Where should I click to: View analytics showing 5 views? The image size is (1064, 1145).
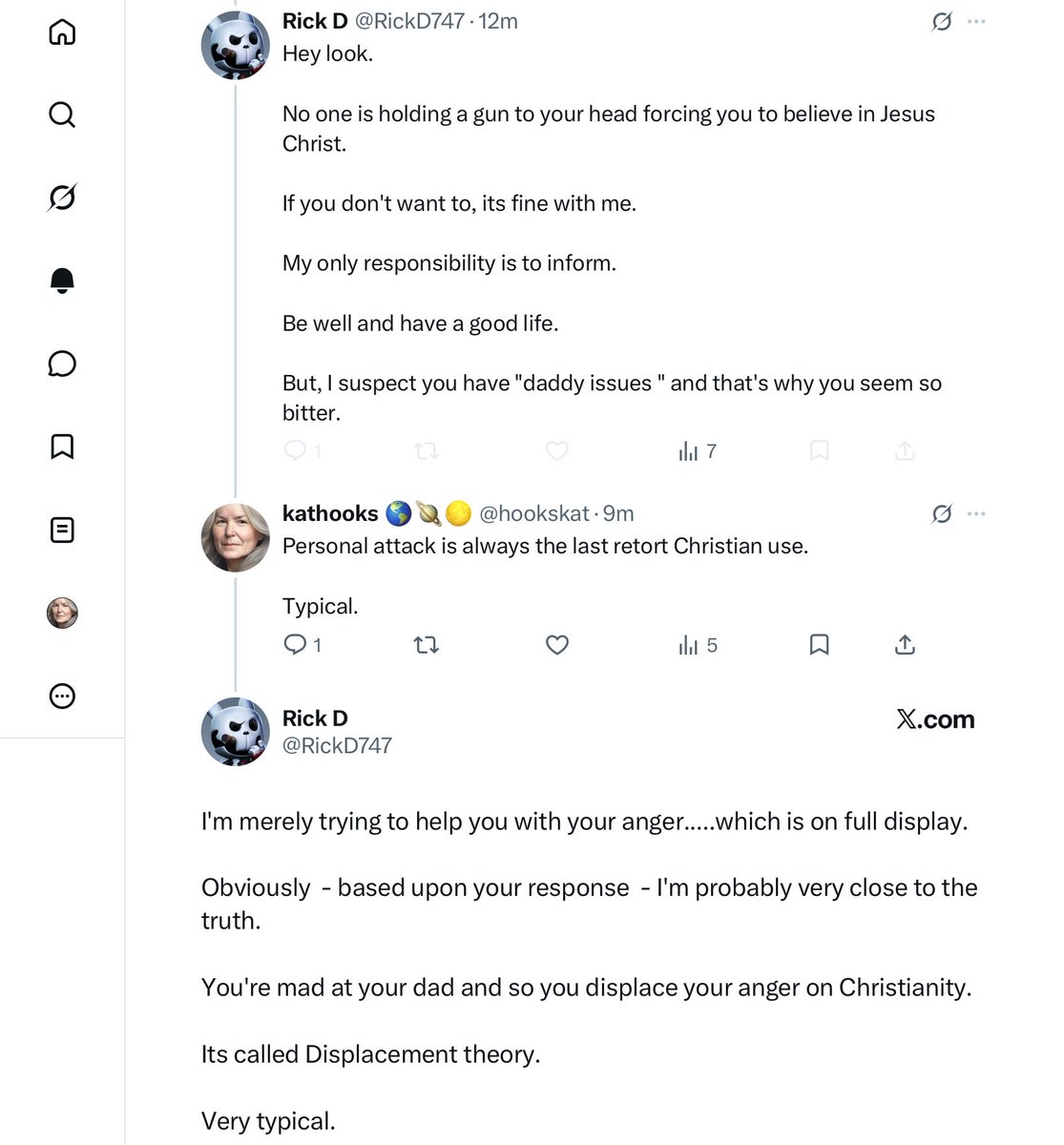point(698,645)
